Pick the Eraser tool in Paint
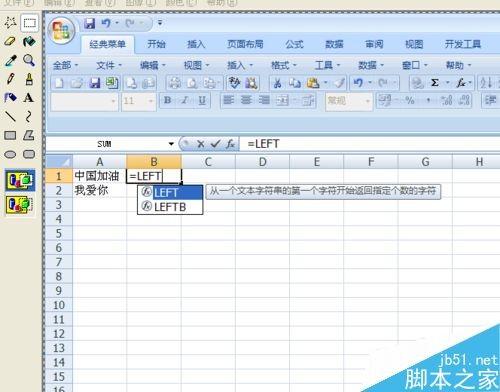This screenshot has height=392, width=500. [x=11, y=42]
